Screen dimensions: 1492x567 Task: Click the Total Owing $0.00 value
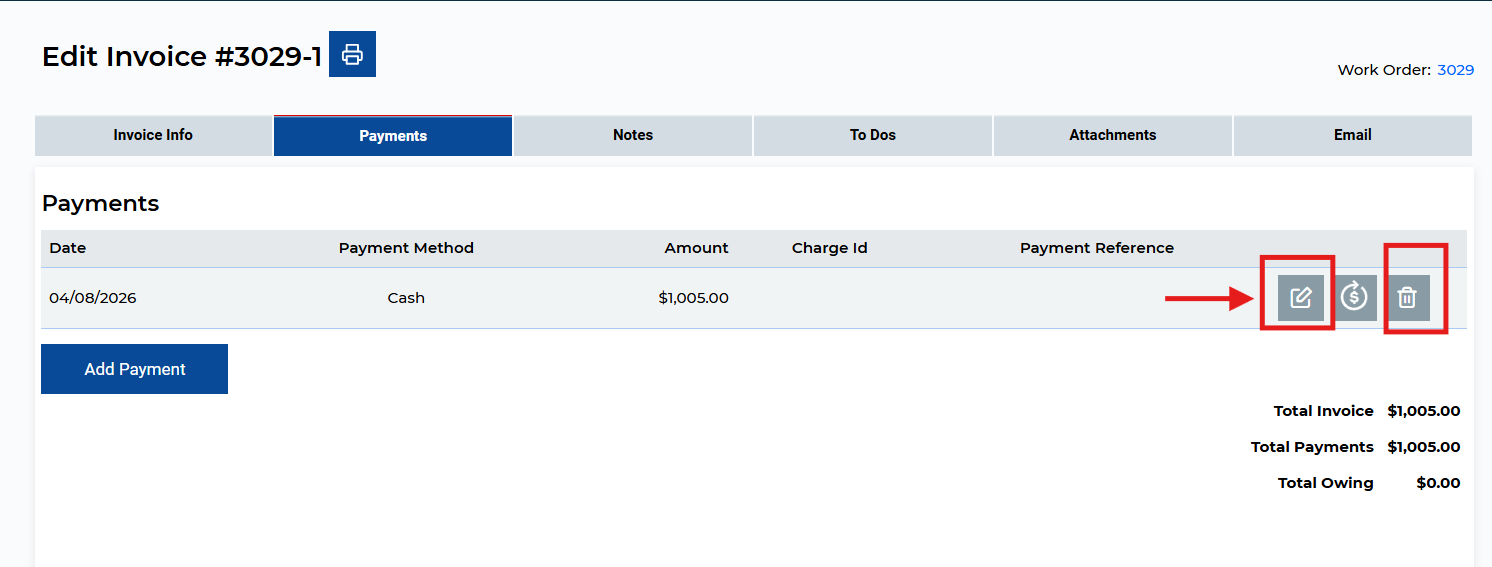[1438, 483]
